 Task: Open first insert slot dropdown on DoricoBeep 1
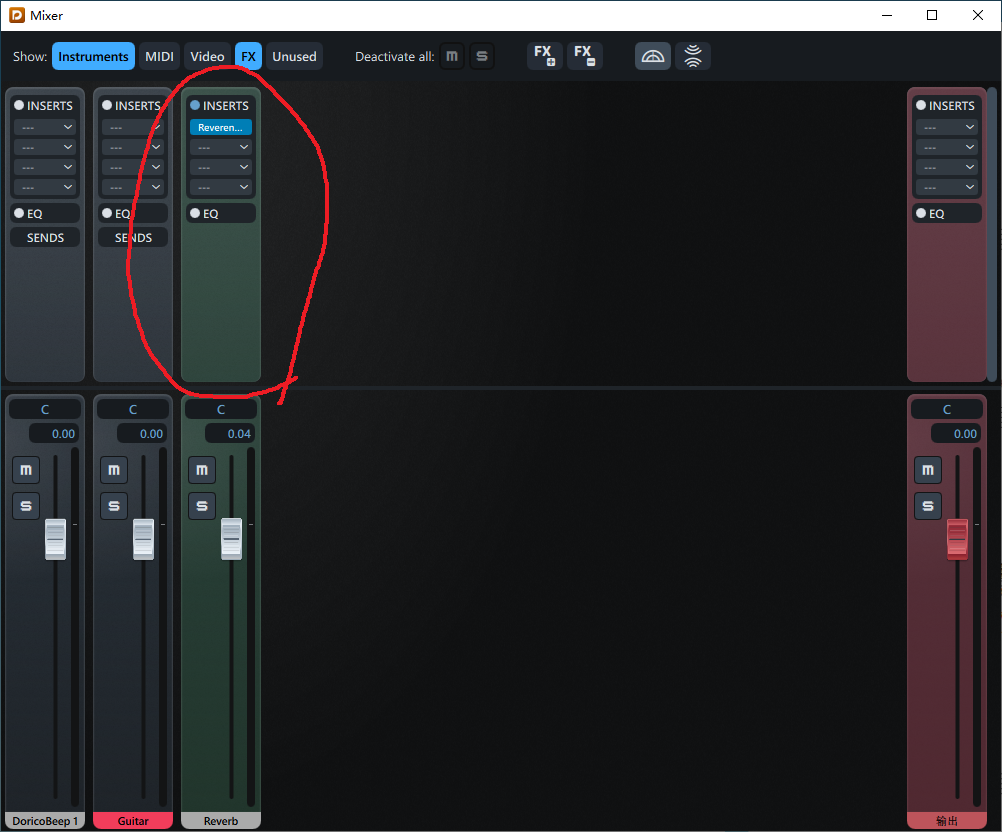click(x=45, y=127)
